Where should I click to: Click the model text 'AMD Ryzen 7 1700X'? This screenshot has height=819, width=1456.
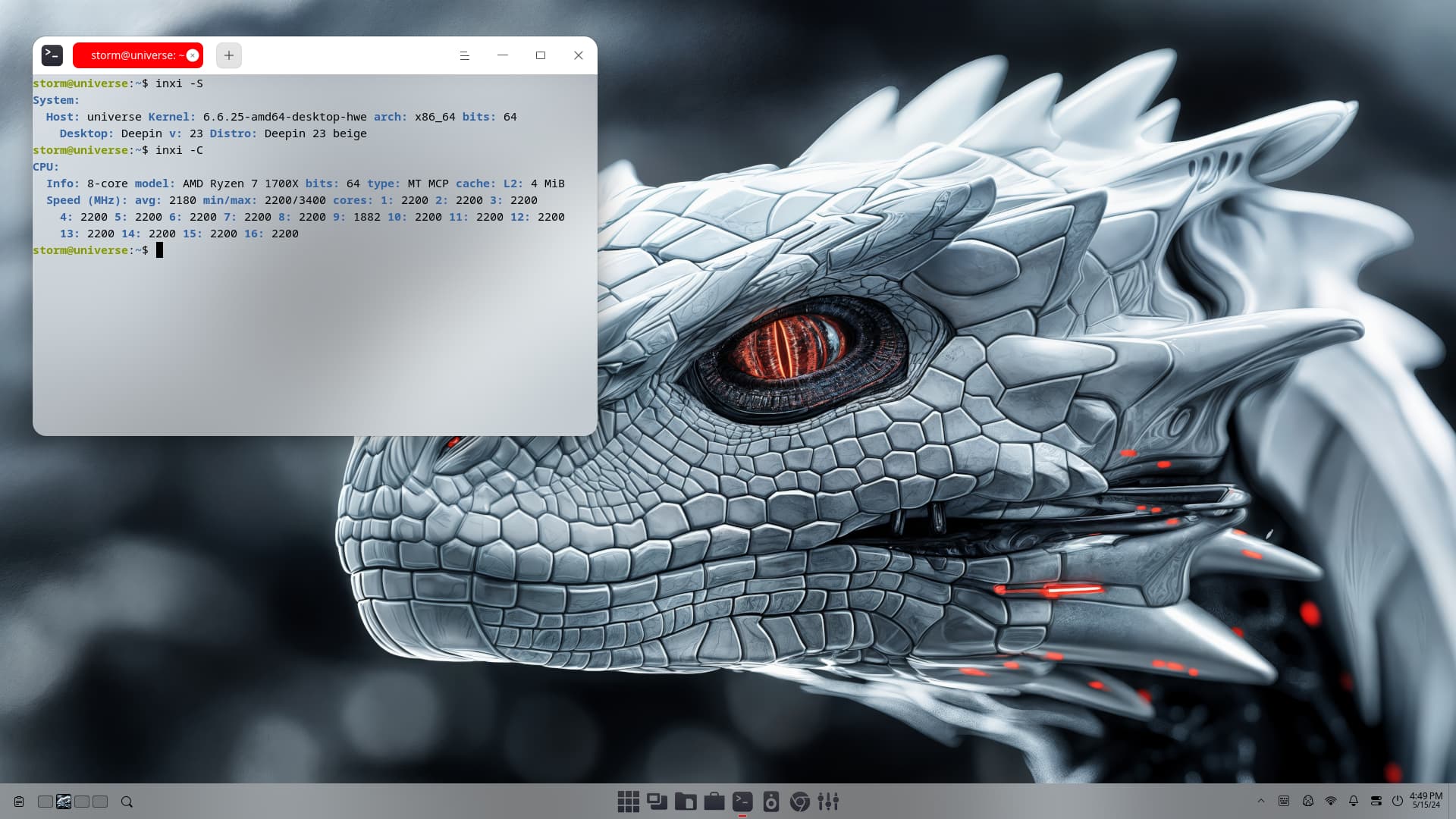tap(240, 184)
